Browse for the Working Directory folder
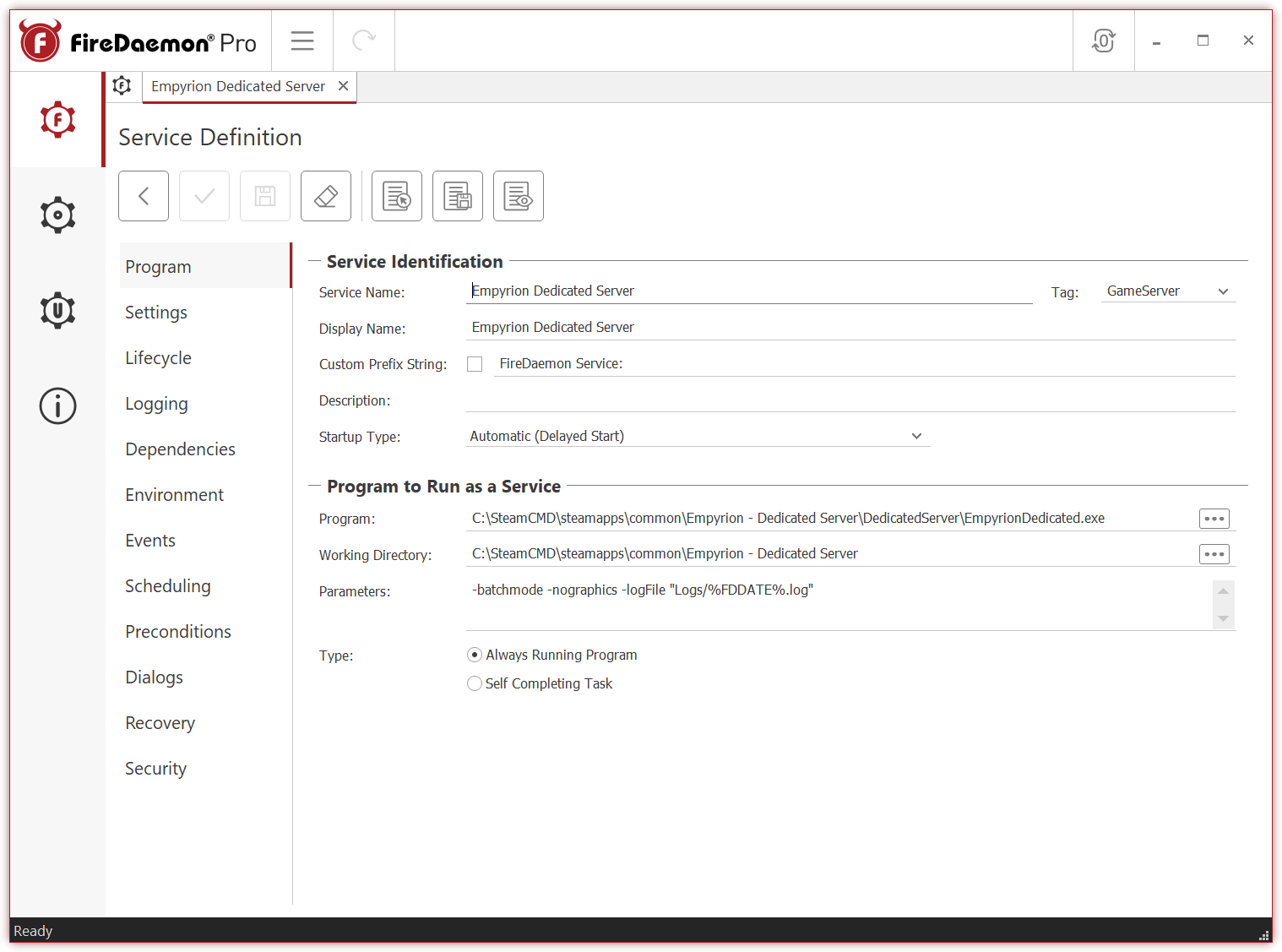 [1214, 554]
